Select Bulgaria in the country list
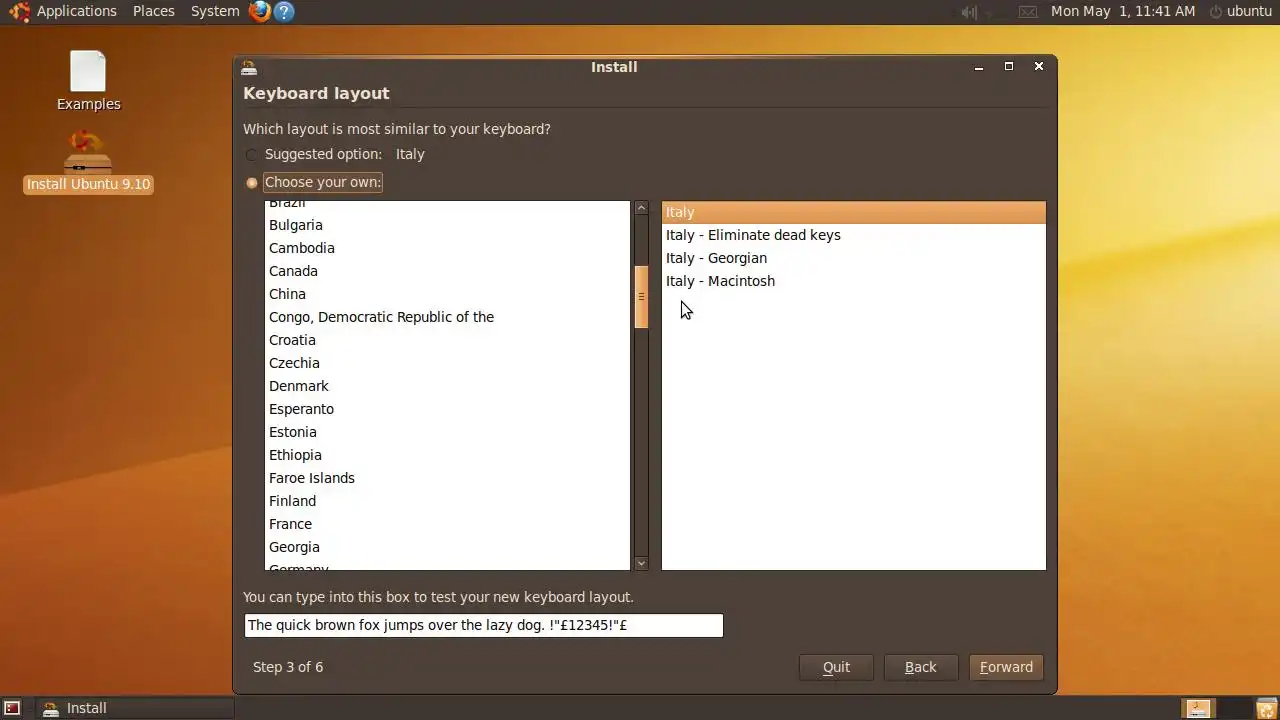 447,225
